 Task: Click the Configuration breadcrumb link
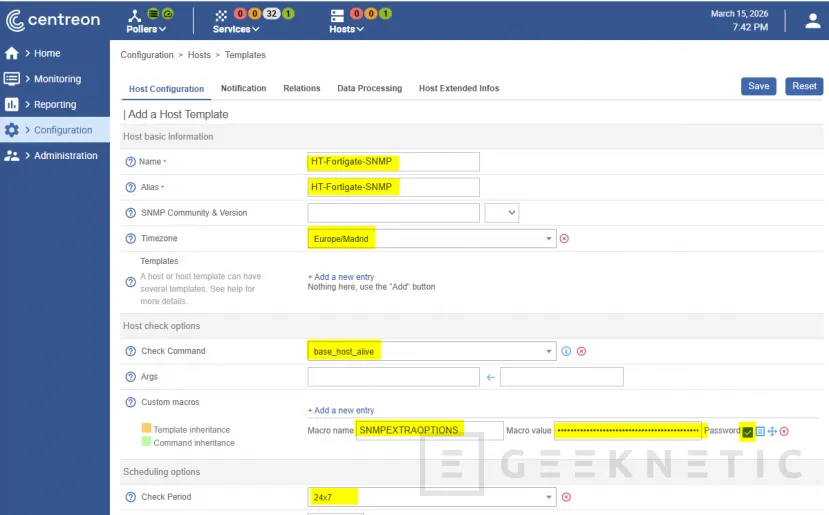tap(147, 55)
